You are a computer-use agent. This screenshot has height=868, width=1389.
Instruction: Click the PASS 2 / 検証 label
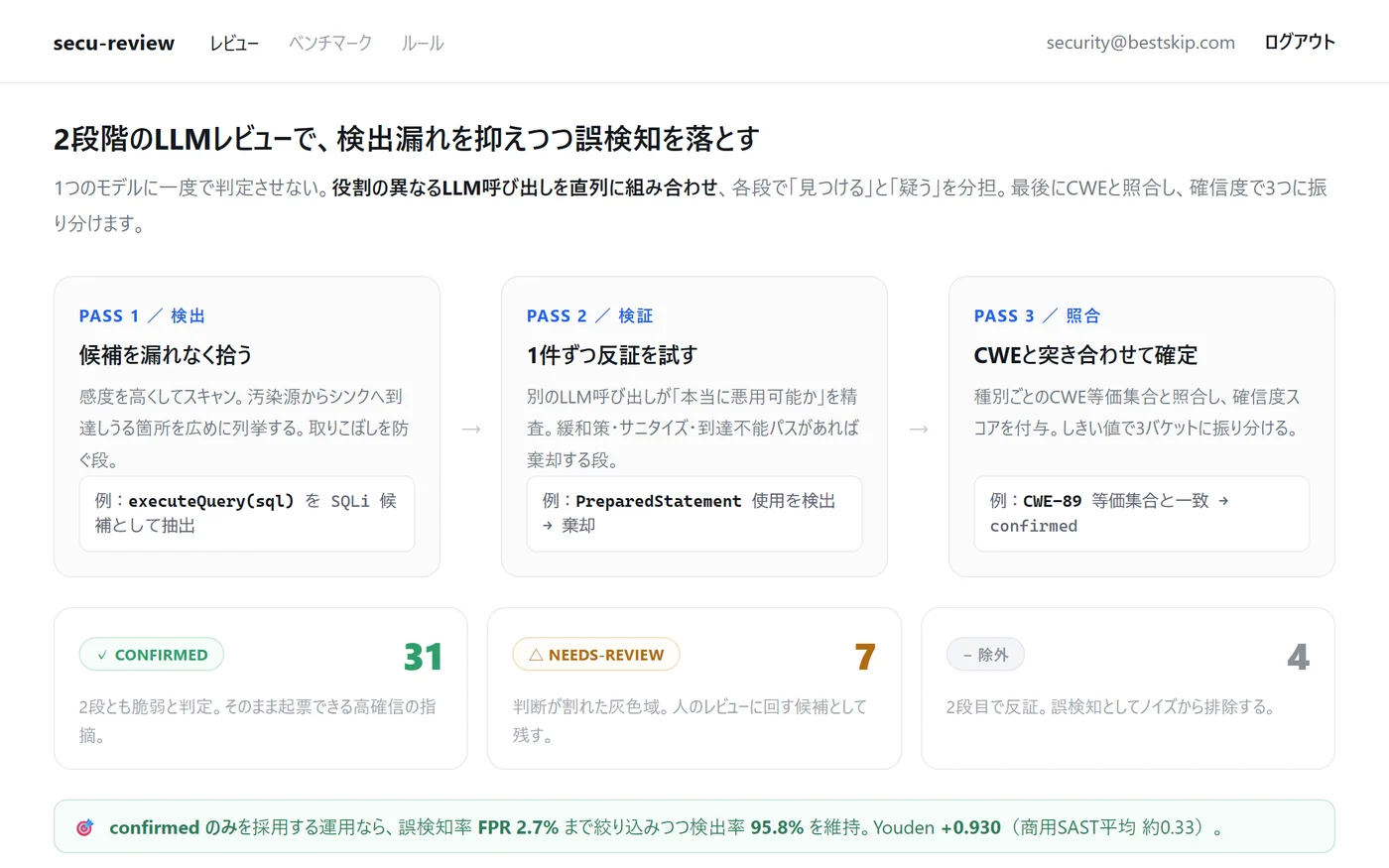pos(589,315)
